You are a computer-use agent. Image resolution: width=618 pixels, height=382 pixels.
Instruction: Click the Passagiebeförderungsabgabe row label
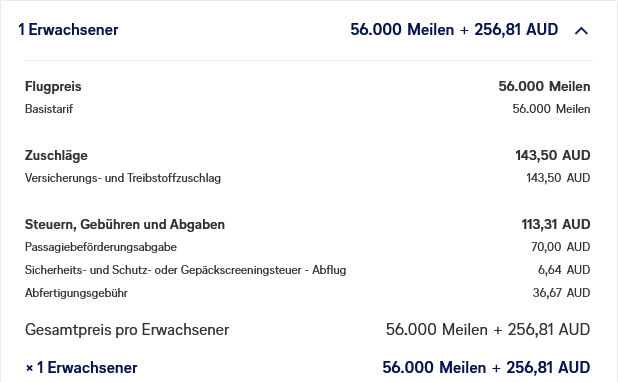tap(101, 247)
